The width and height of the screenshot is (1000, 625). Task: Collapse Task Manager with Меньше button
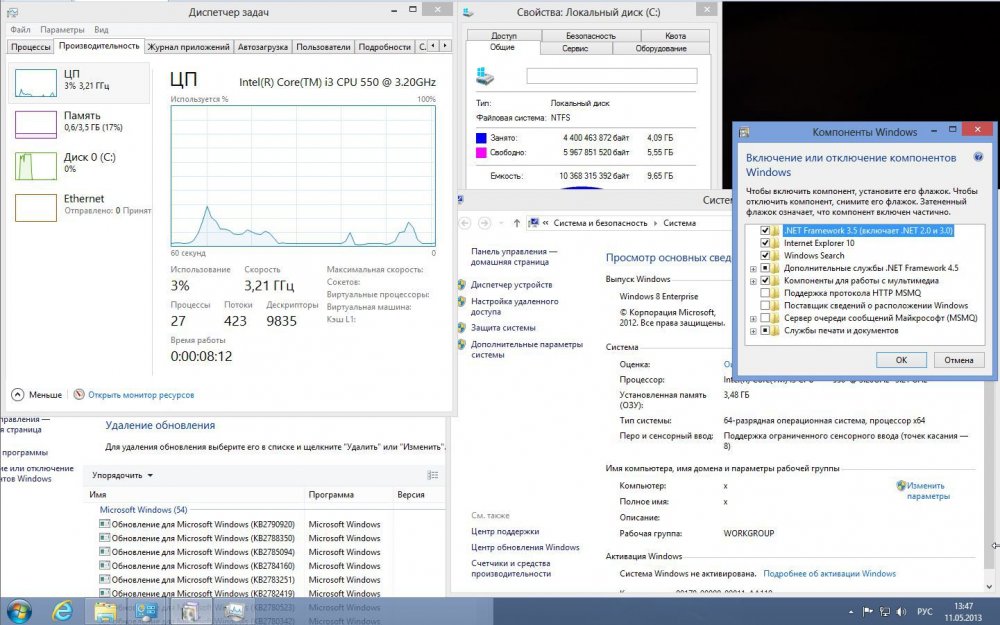pos(37,395)
